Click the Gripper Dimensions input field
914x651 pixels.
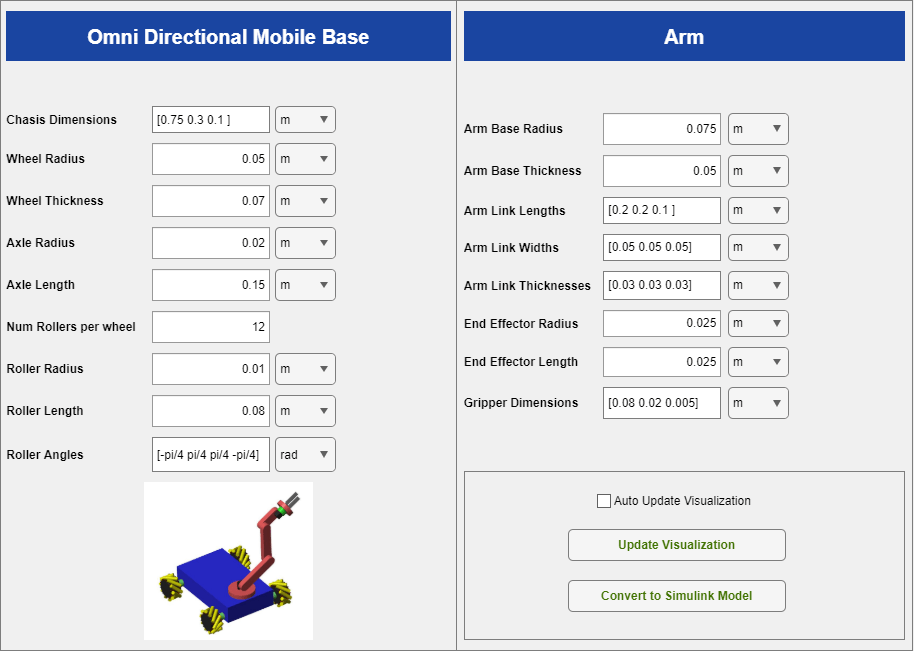pos(662,403)
